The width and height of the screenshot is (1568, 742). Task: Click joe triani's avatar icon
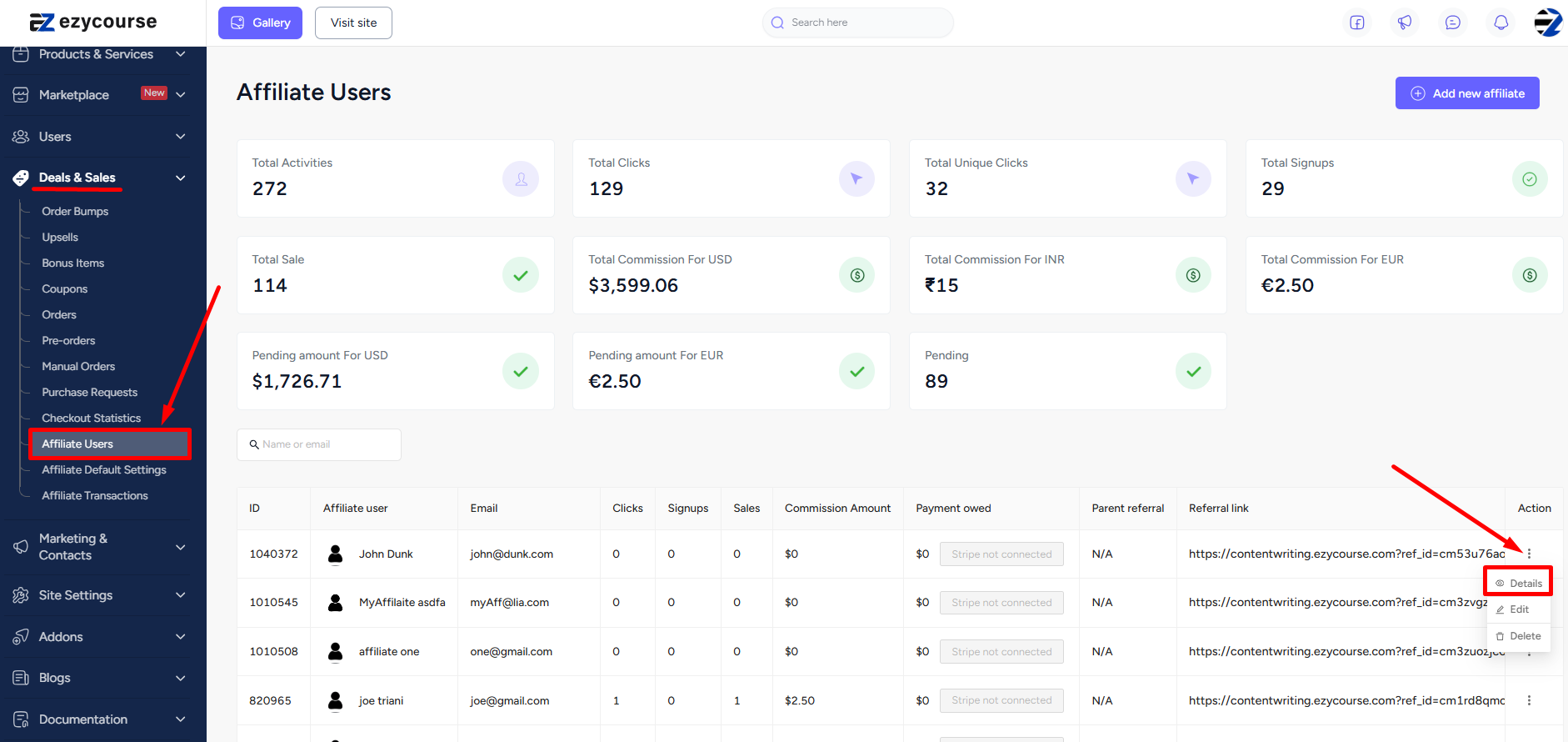click(336, 700)
